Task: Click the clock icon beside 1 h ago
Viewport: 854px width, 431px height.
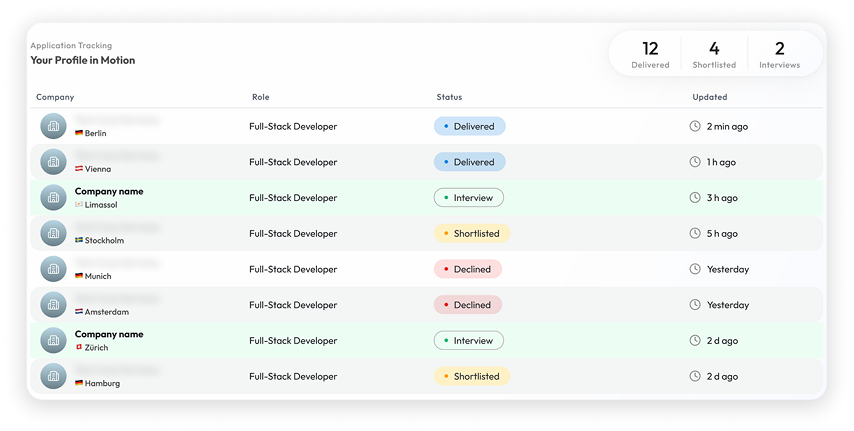Action: coord(695,162)
